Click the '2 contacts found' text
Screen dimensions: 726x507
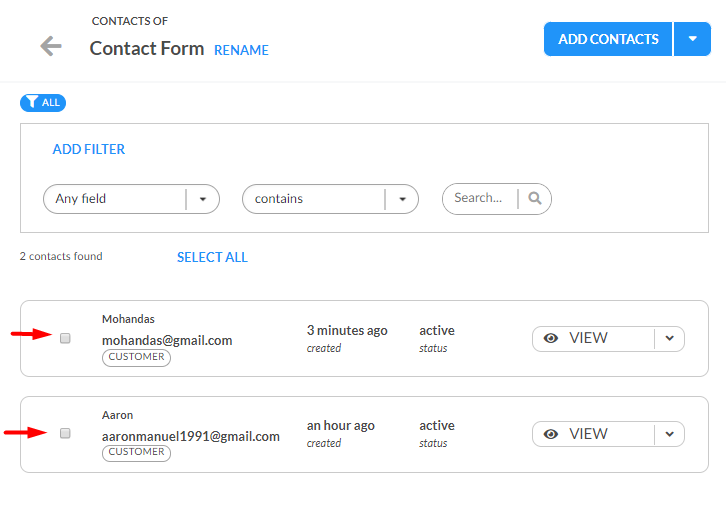click(x=61, y=256)
